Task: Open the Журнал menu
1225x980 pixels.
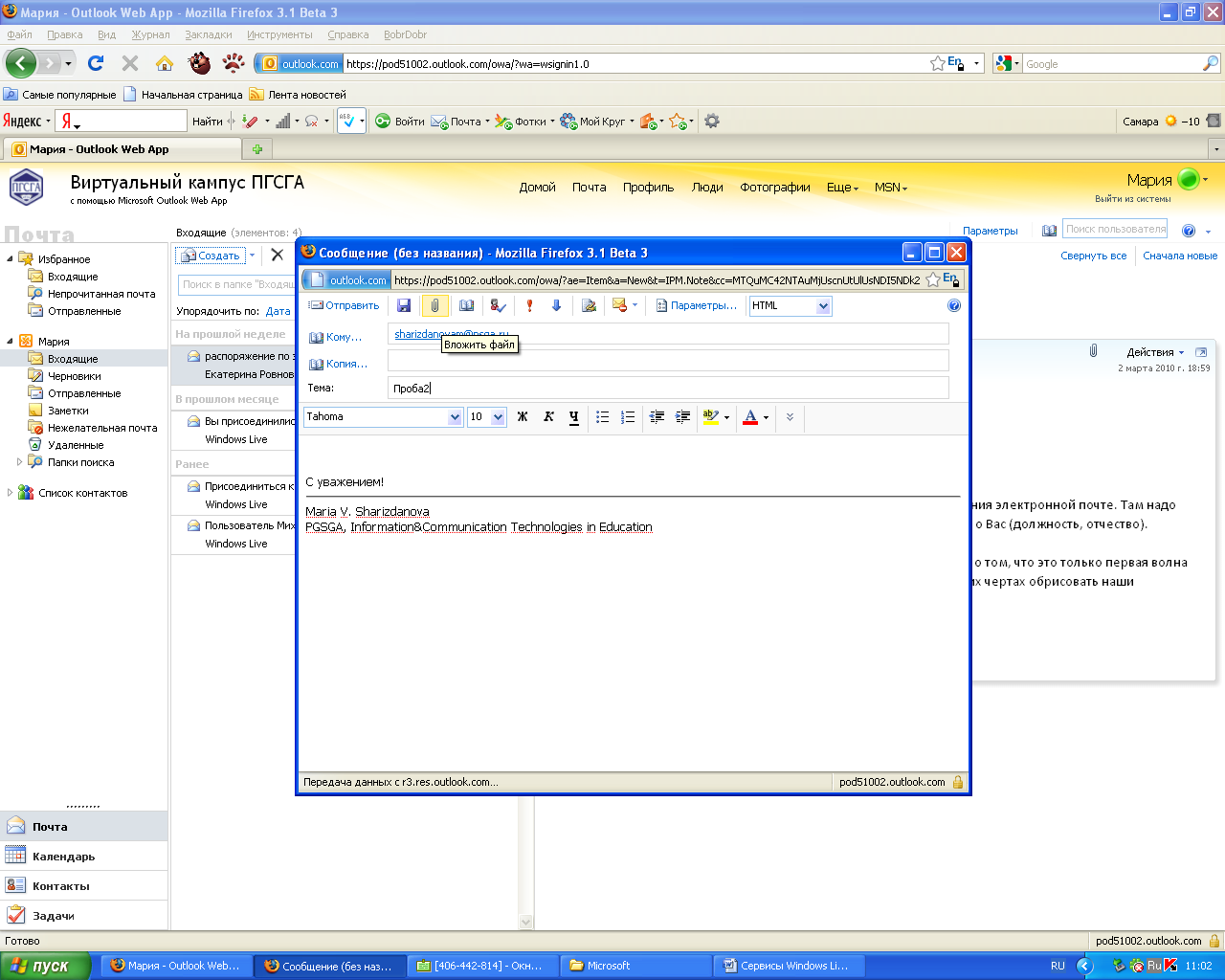Action: 150,34
